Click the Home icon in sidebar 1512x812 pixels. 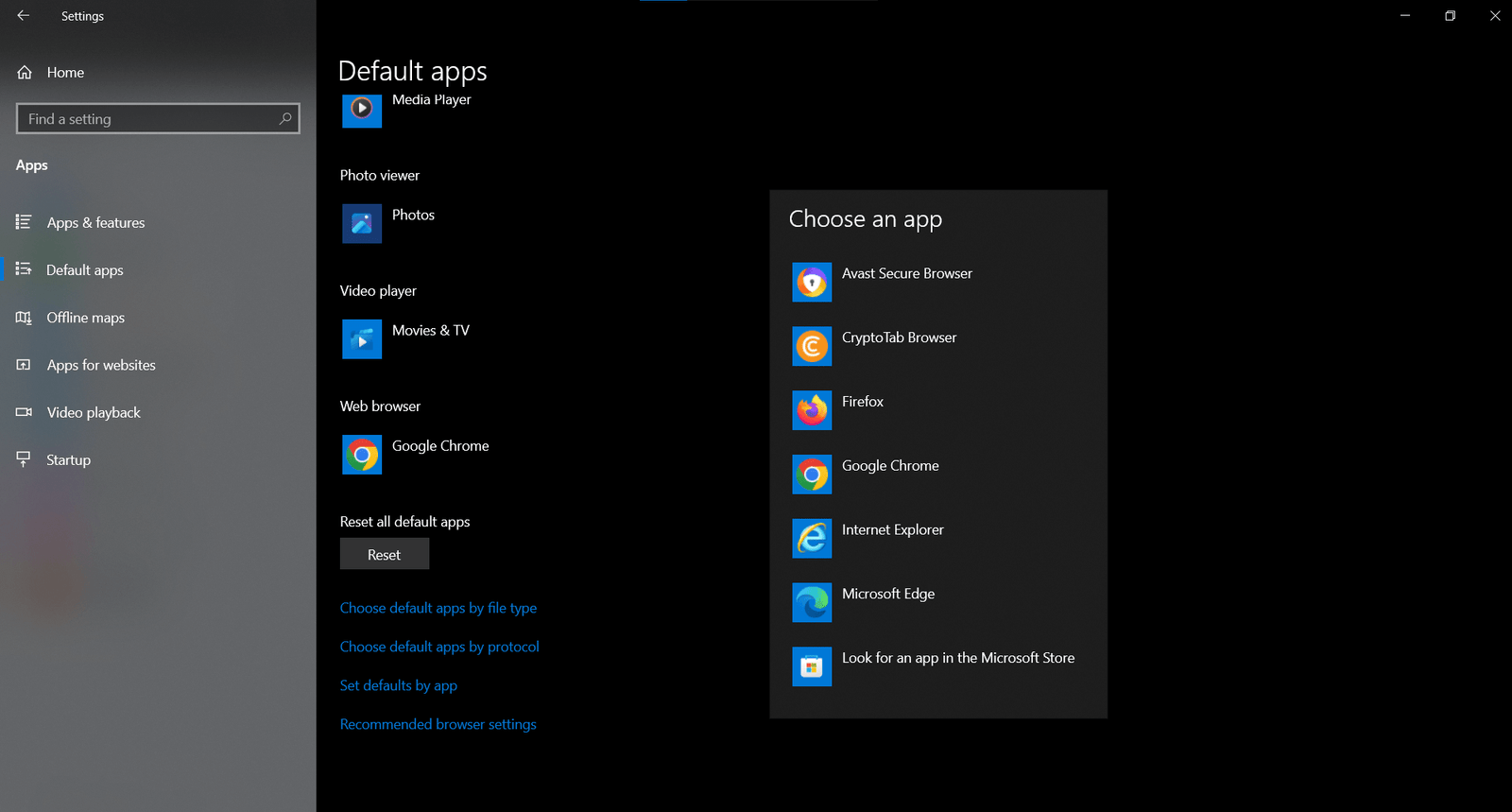[x=25, y=72]
